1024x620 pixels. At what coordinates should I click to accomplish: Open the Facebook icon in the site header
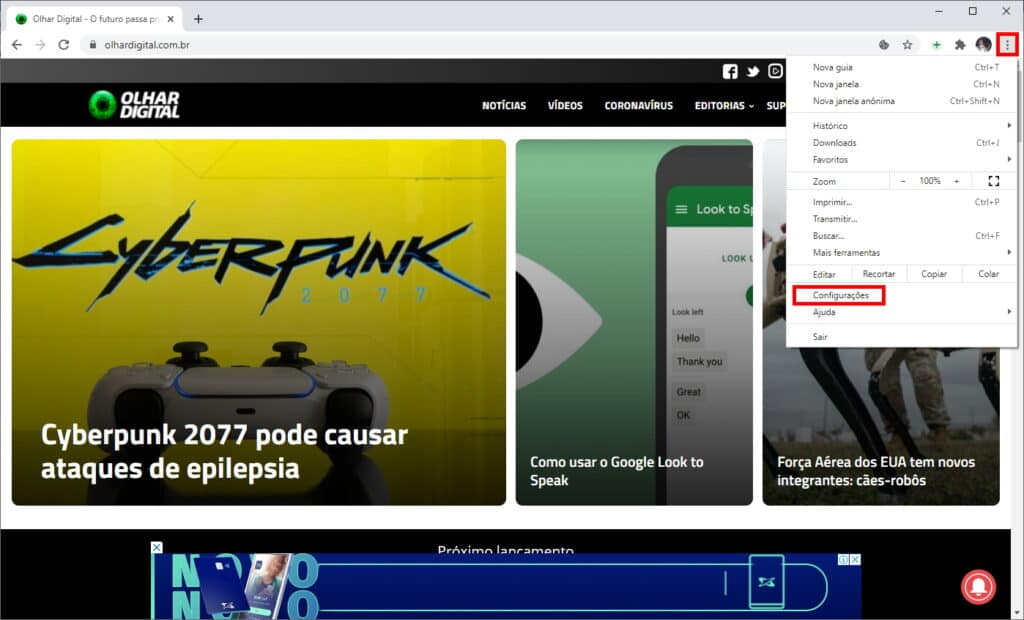(730, 71)
